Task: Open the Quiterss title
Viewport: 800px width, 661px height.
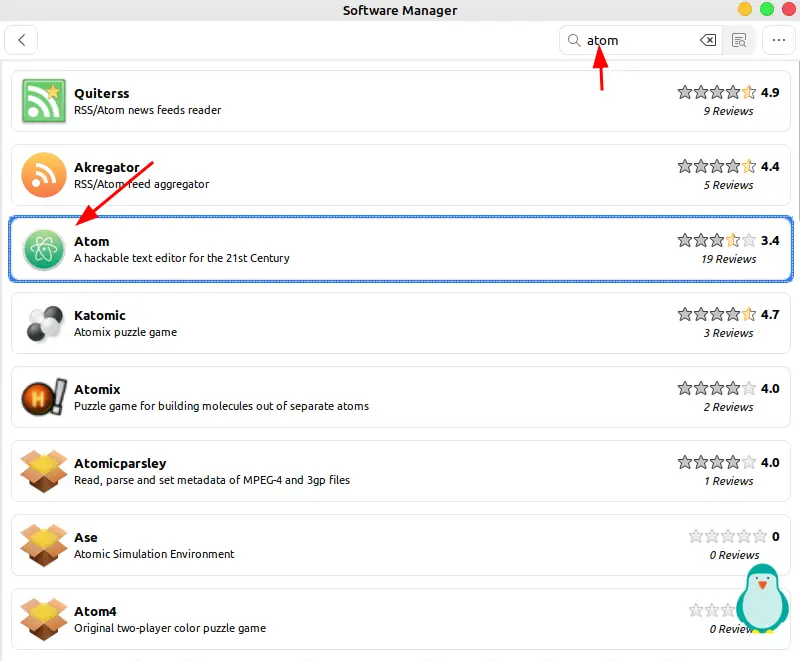Action: pos(102,93)
